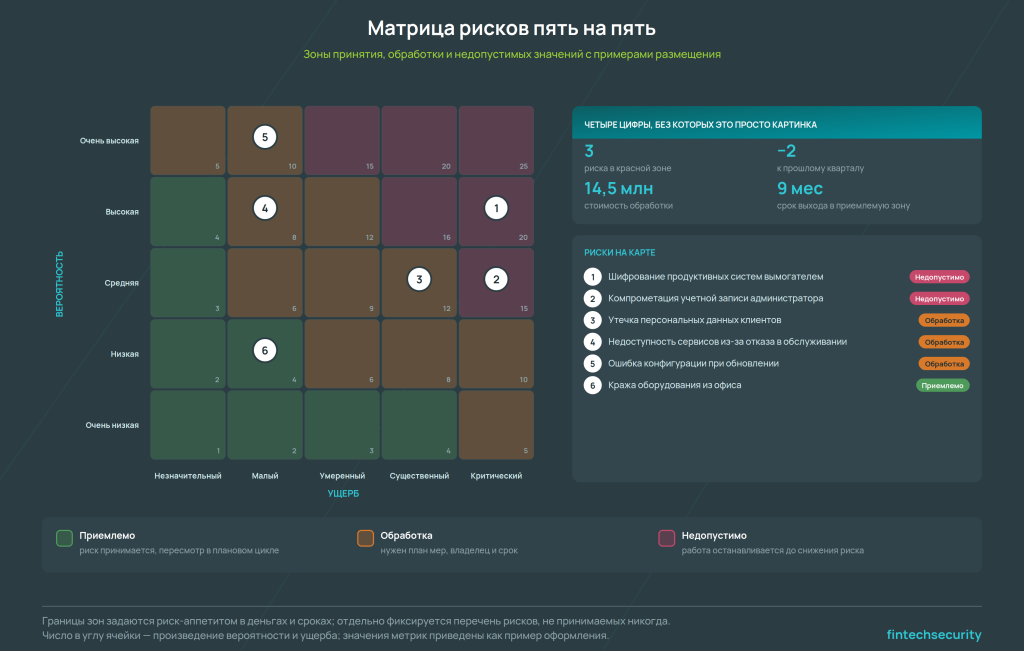1024x651 pixels.
Task: Click the matrix cell with score 9
Action: 342,283
